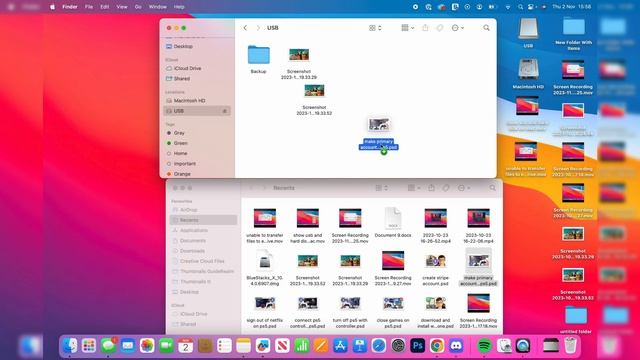Screen dimensions: 640x360
Task: Go back in the USB window
Action: (245, 28)
